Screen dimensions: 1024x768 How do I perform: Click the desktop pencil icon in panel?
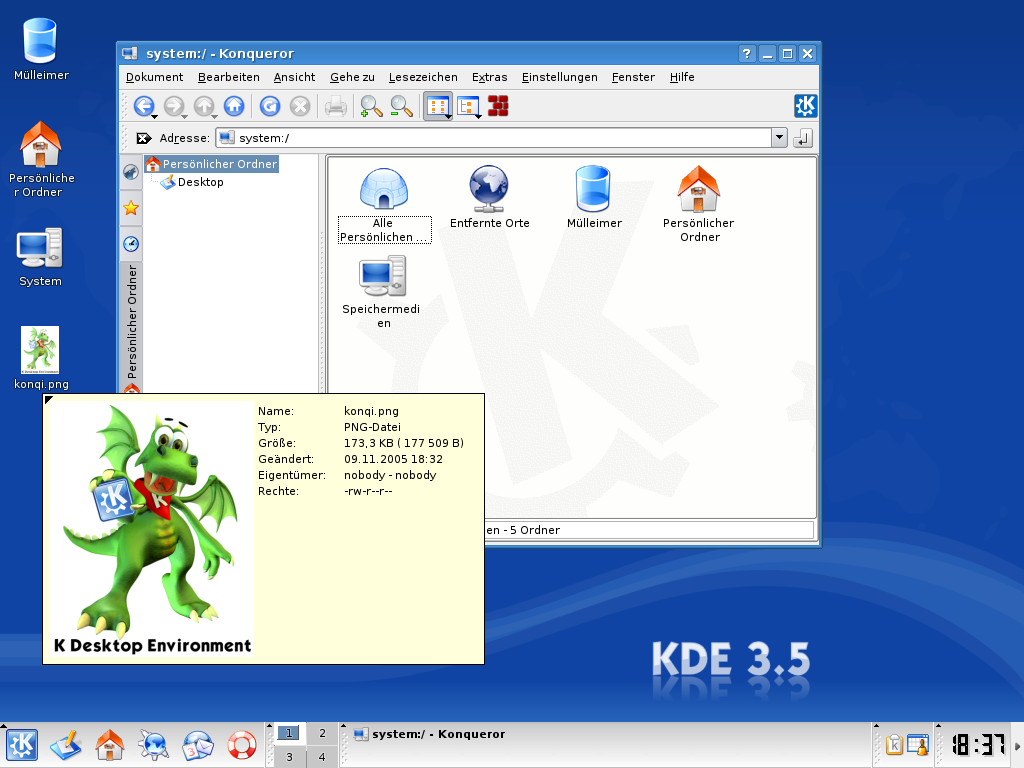(65, 744)
